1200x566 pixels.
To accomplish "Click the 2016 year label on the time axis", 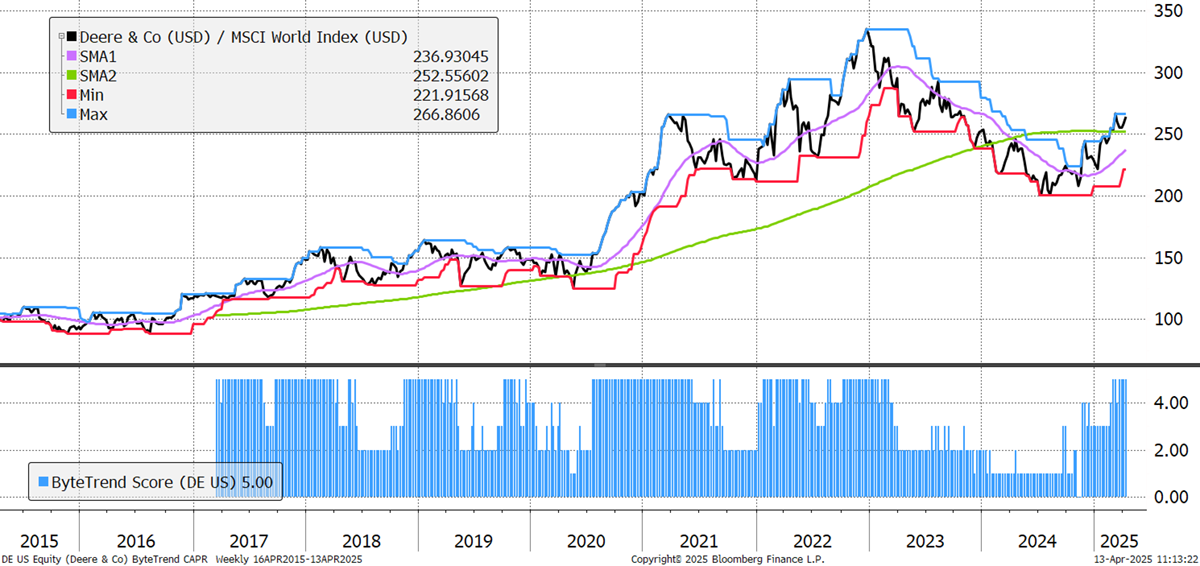I will 134,541.
